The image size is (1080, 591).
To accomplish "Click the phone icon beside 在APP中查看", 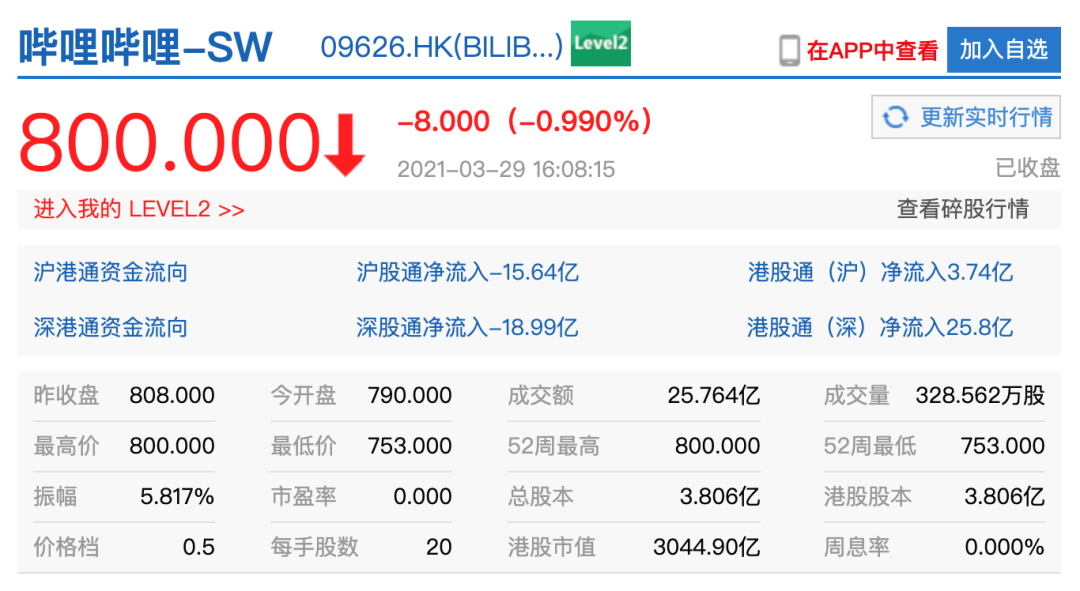I will point(789,50).
